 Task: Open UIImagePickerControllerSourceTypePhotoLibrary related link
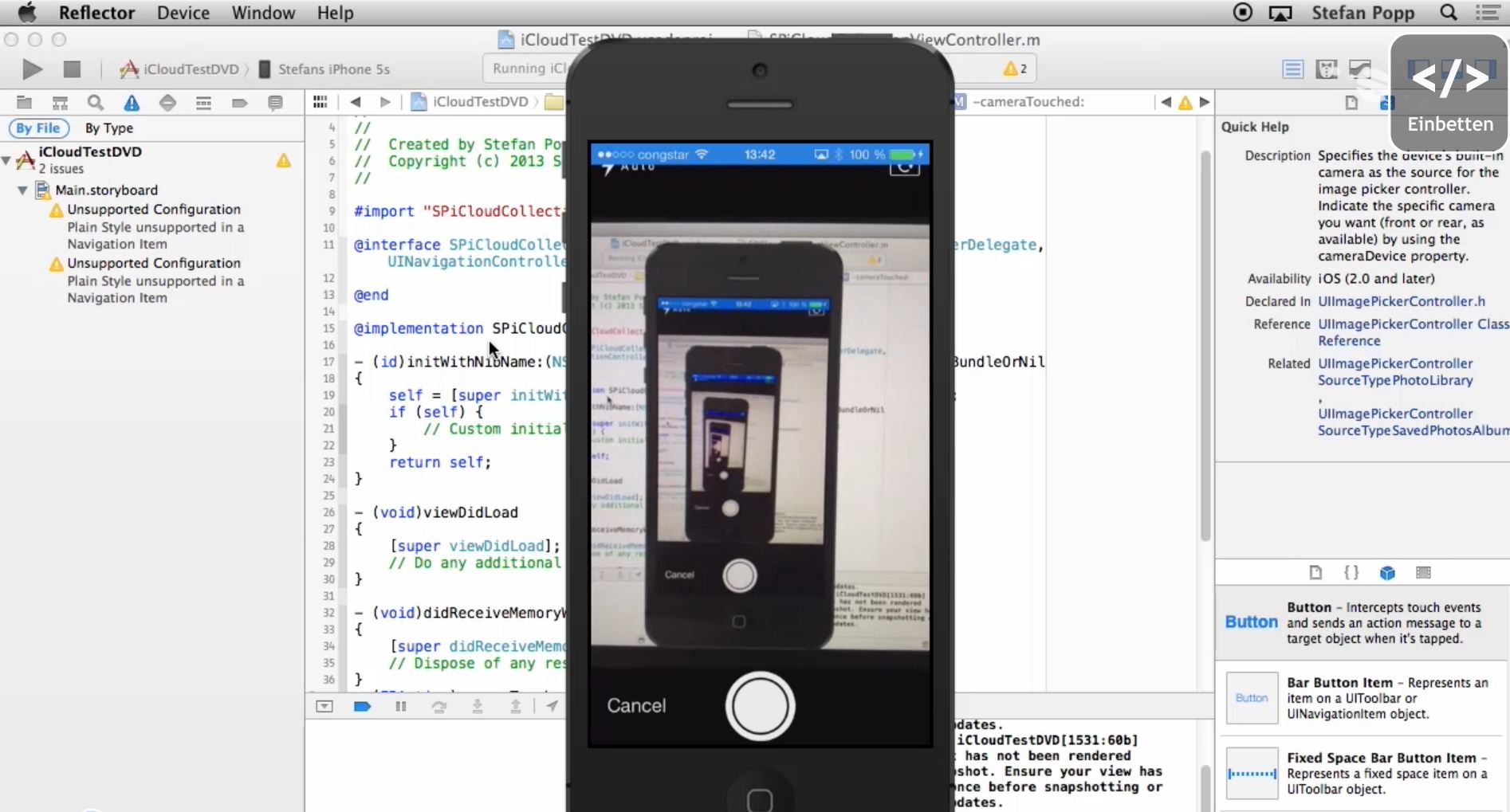pos(1395,371)
